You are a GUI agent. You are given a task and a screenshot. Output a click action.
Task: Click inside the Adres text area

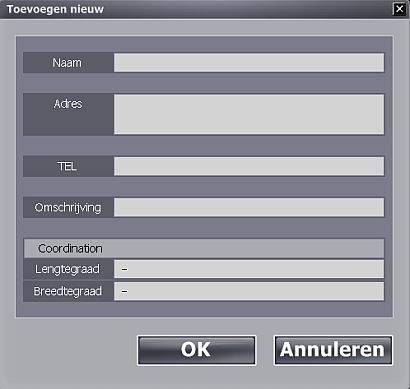(x=249, y=114)
